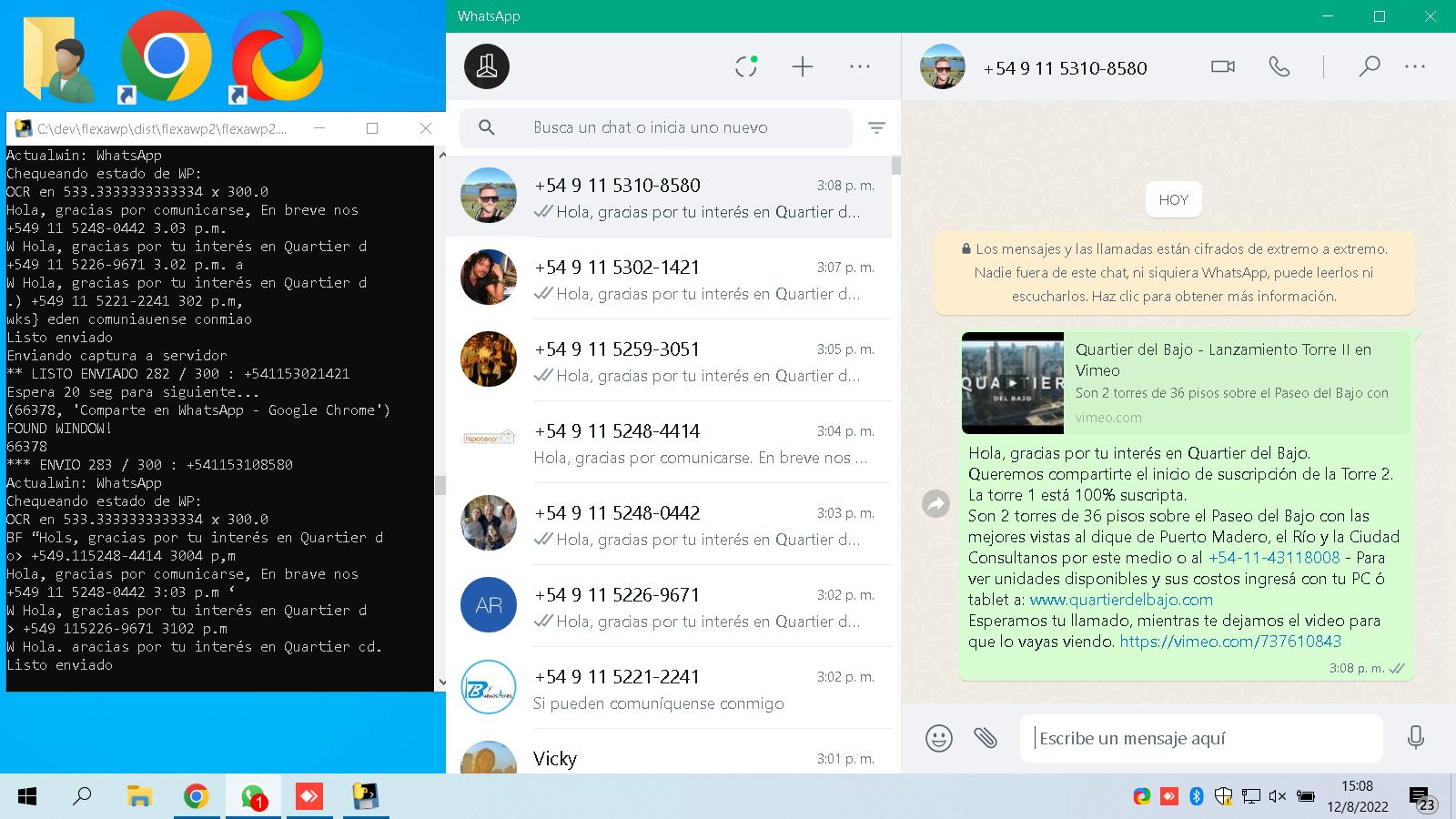Click the contact number in chat header
The width and height of the screenshot is (1456, 819).
pos(1065,68)
